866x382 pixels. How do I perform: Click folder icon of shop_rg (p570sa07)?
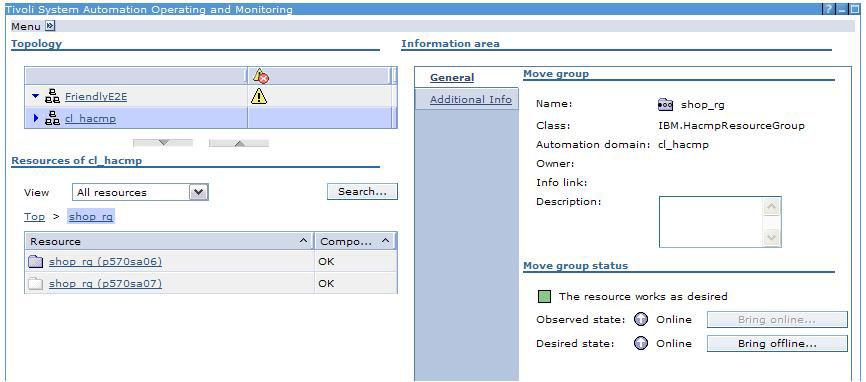click(x=35, y=284)
